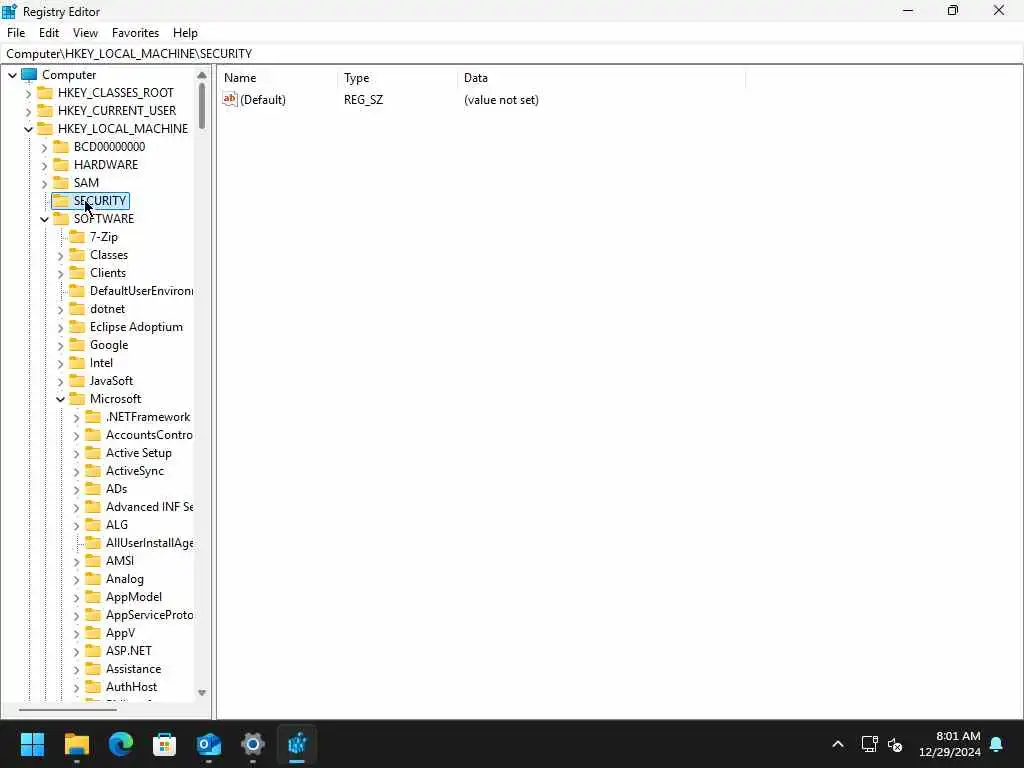Screen dimensions: 1024x768
Task: Select the ADs key
Action: 116,488
